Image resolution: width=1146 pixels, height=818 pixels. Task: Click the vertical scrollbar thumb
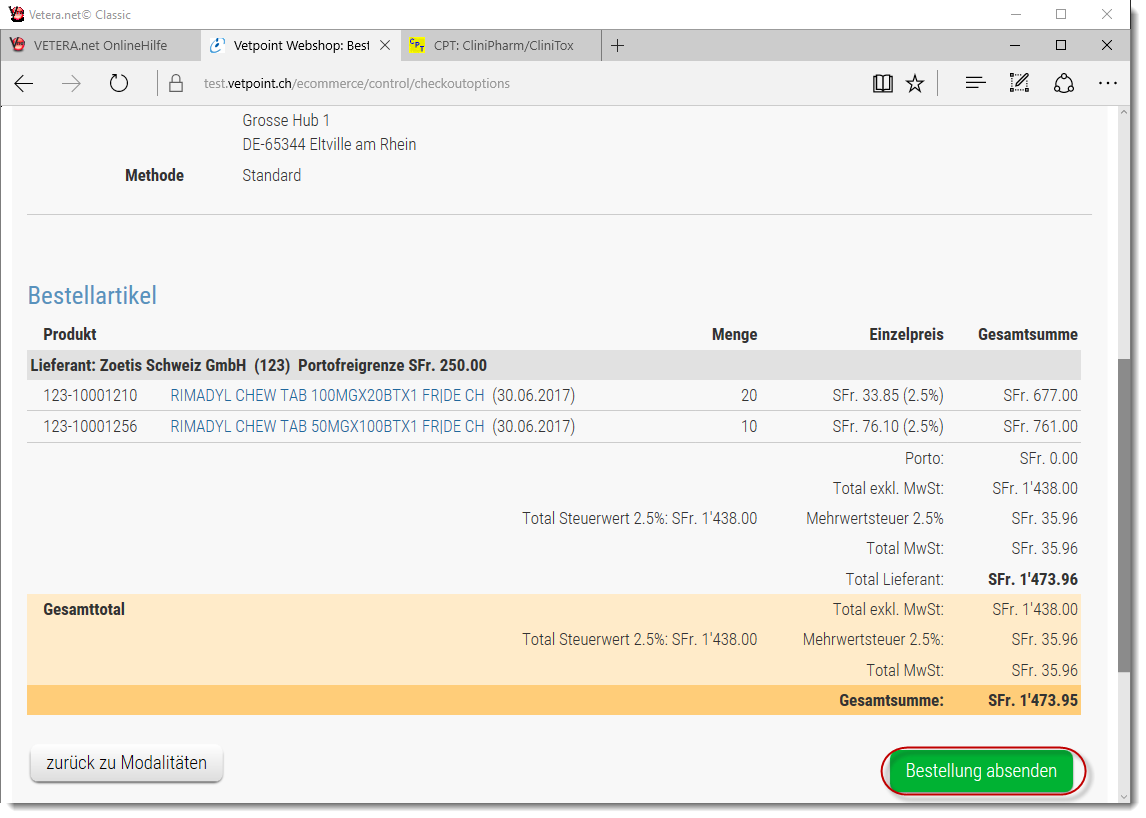point(1125,515)
